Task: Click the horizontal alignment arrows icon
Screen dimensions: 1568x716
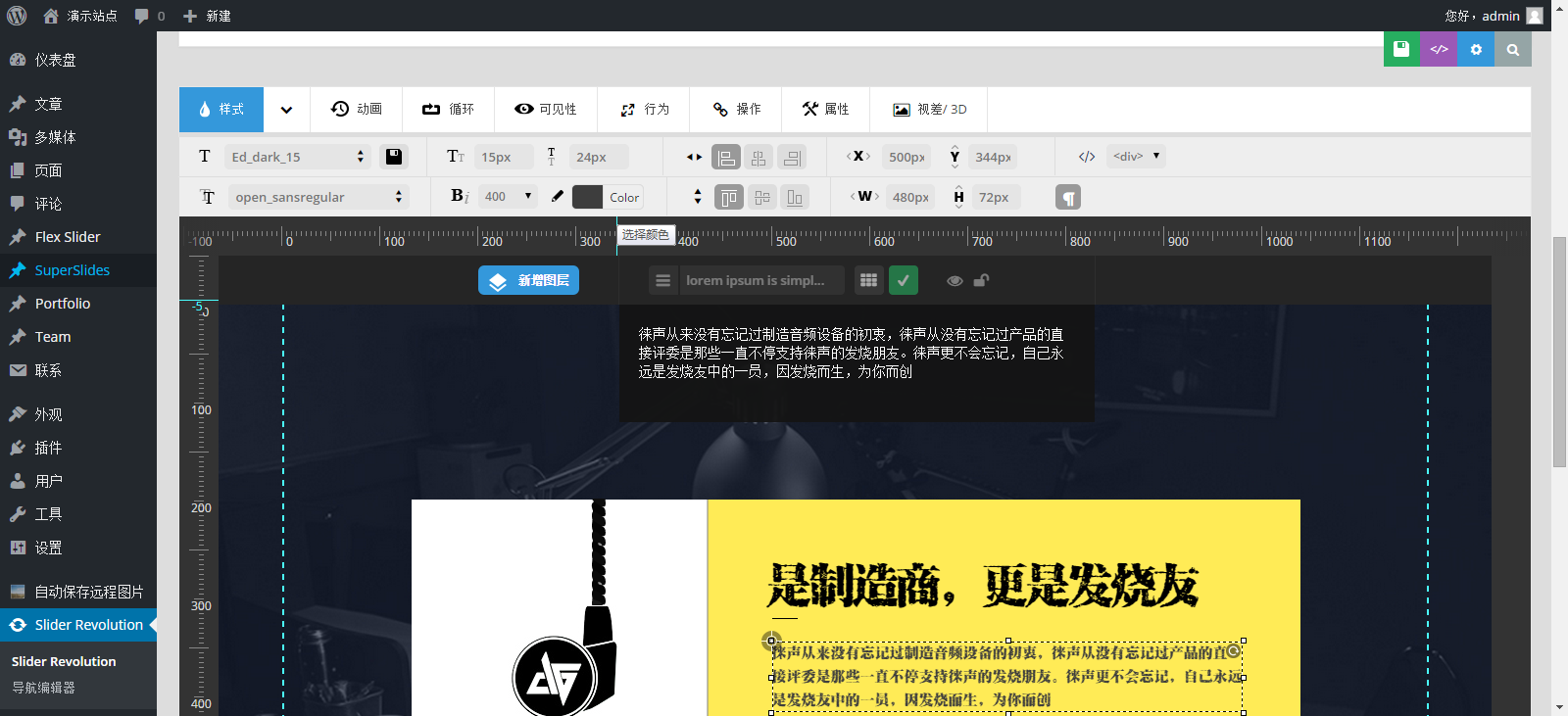Action: pos(694,157)
